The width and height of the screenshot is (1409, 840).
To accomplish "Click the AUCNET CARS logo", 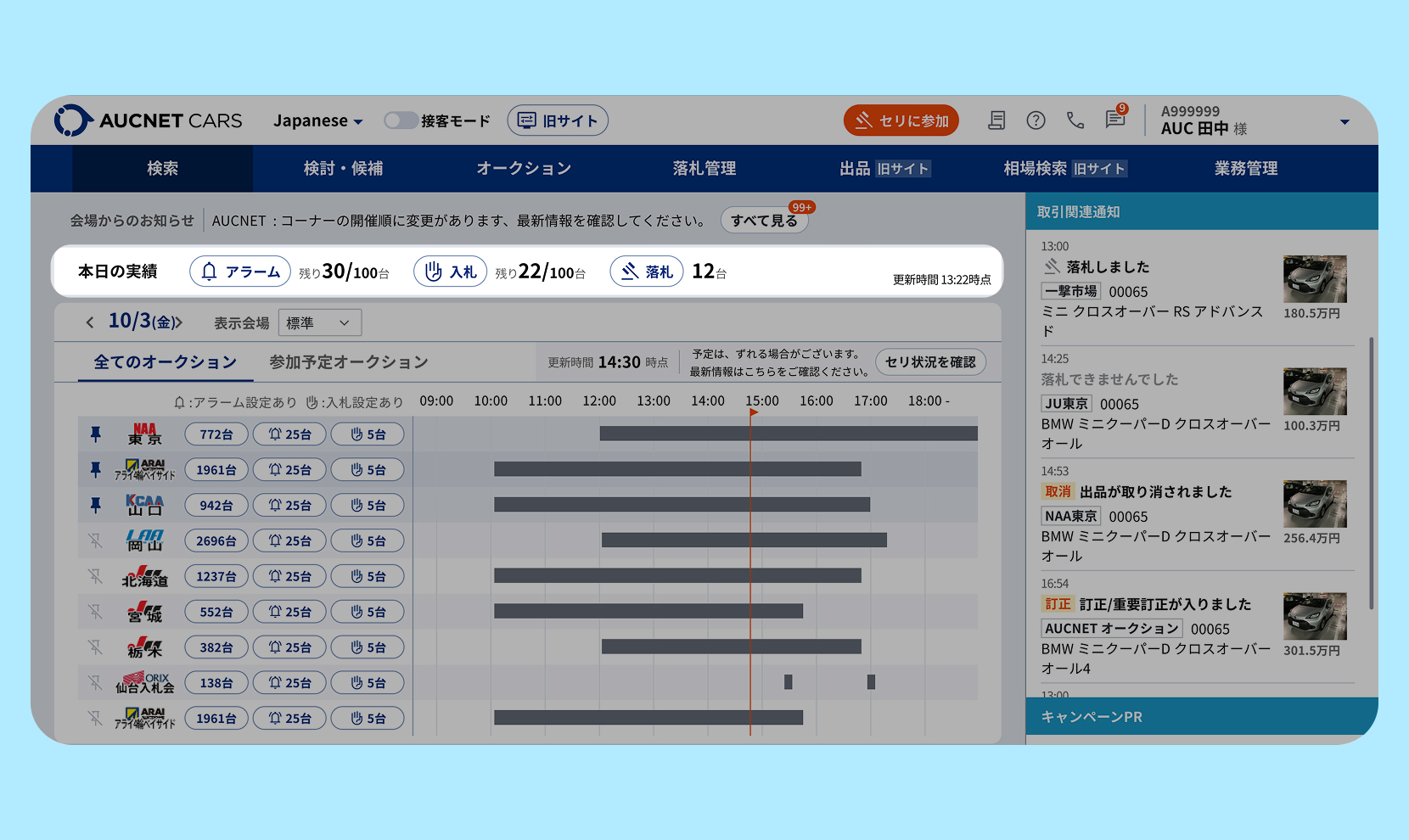I will (149, 120).
